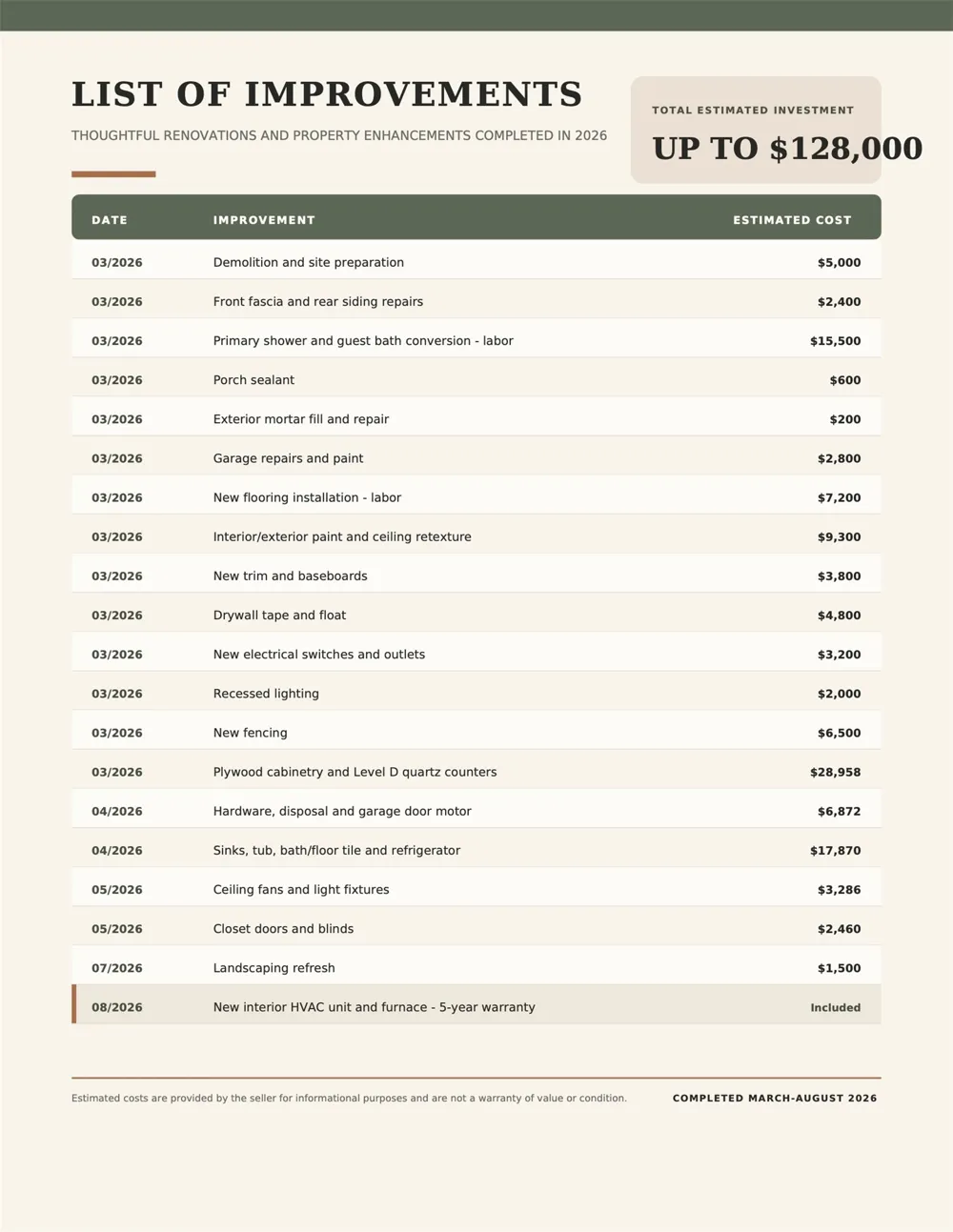
Task: Click the Completed March-August 2026 footer
Action: pyautogui.click(x=775, y=1099)
